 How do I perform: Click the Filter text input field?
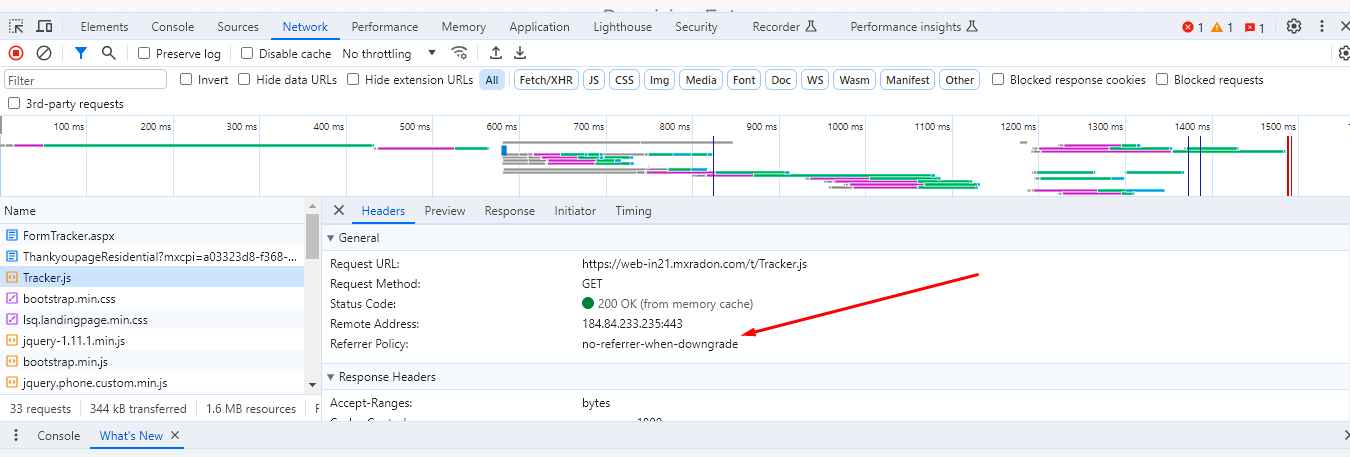[86, 80]
